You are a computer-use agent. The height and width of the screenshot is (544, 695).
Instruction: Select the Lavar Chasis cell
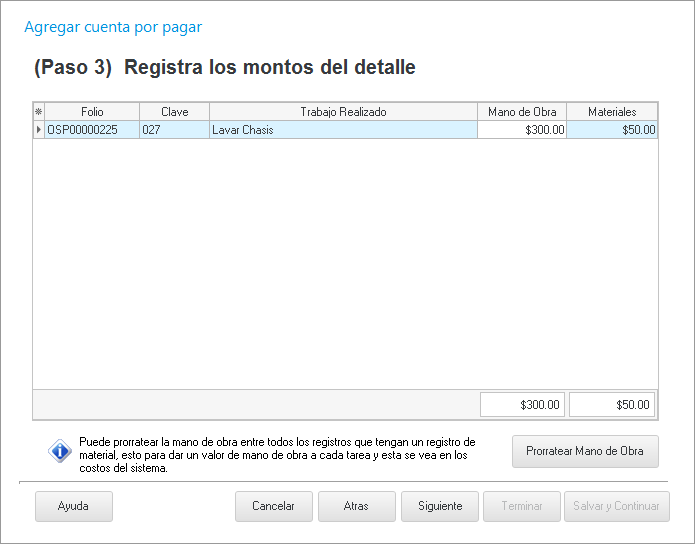click(343, 130)
